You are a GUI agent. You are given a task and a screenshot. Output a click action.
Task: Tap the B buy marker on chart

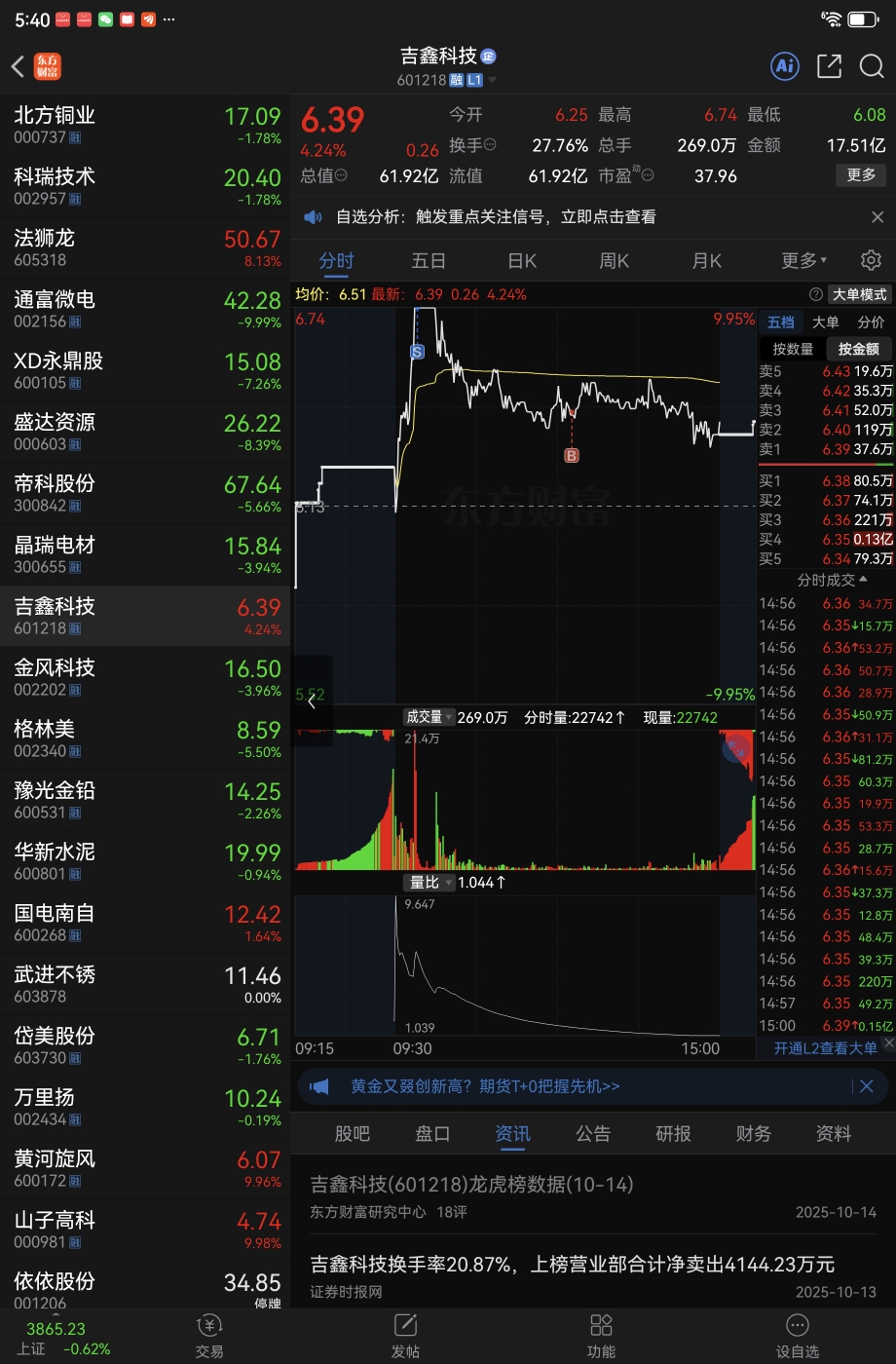[x=572, y=455]
